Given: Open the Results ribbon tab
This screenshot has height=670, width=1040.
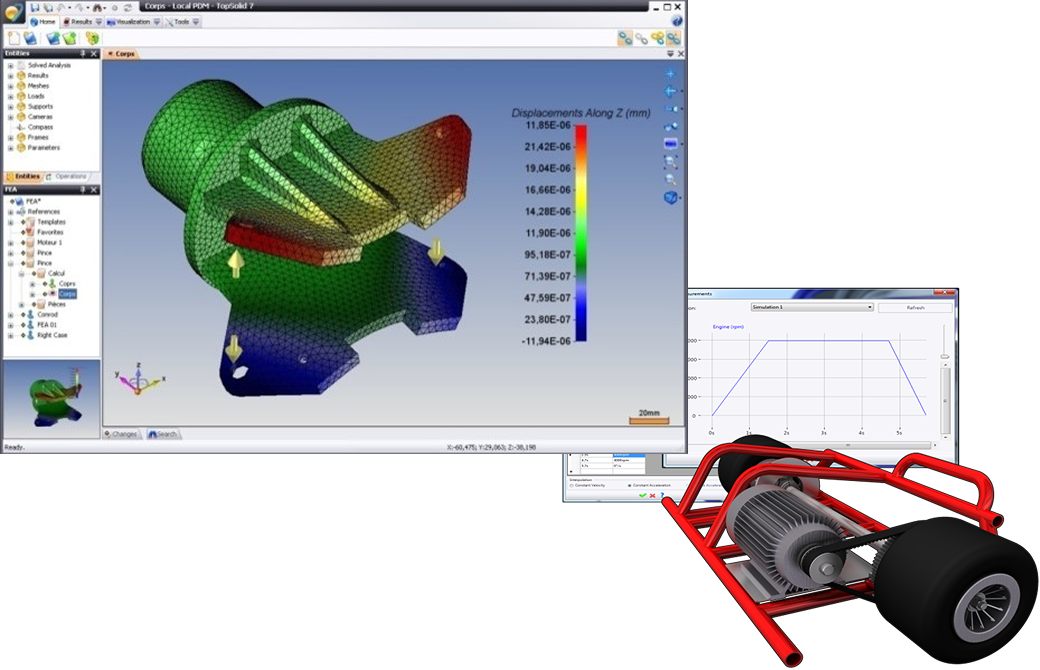Looking at the screenshot, I should click(x=80, y=21).
